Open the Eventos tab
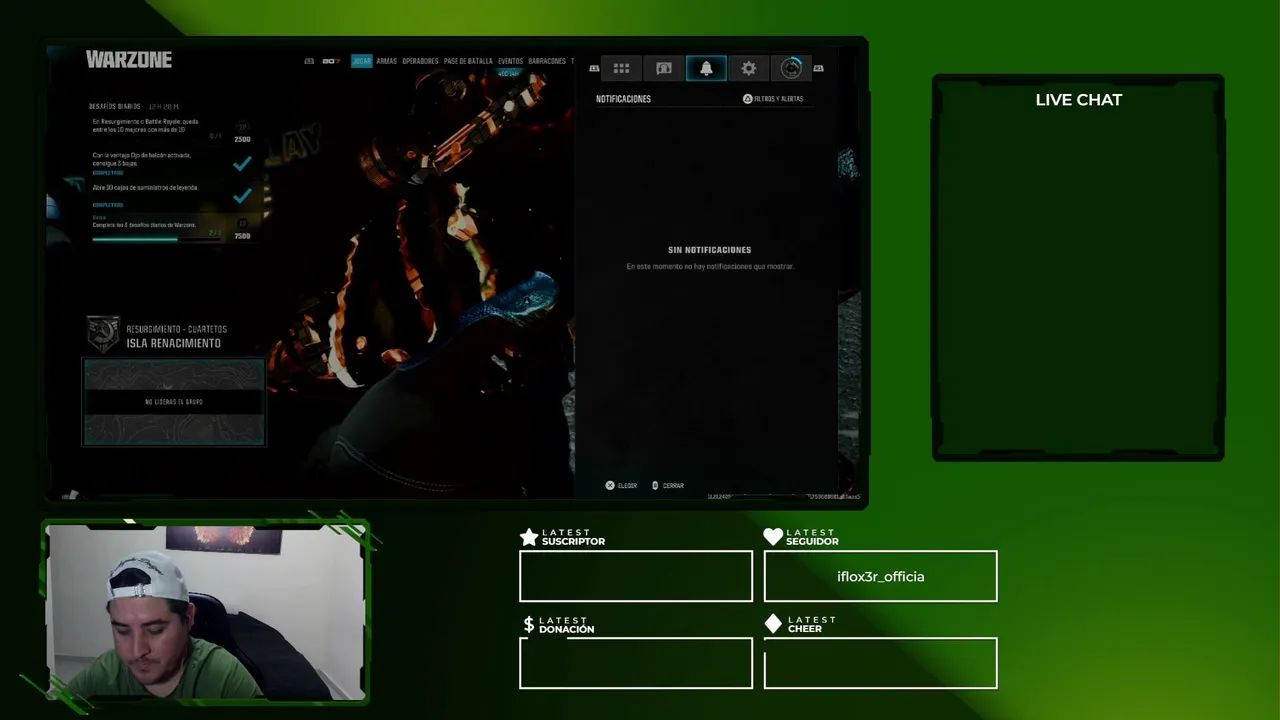This screenshot has height=720, width=1280. click(510, 61)
